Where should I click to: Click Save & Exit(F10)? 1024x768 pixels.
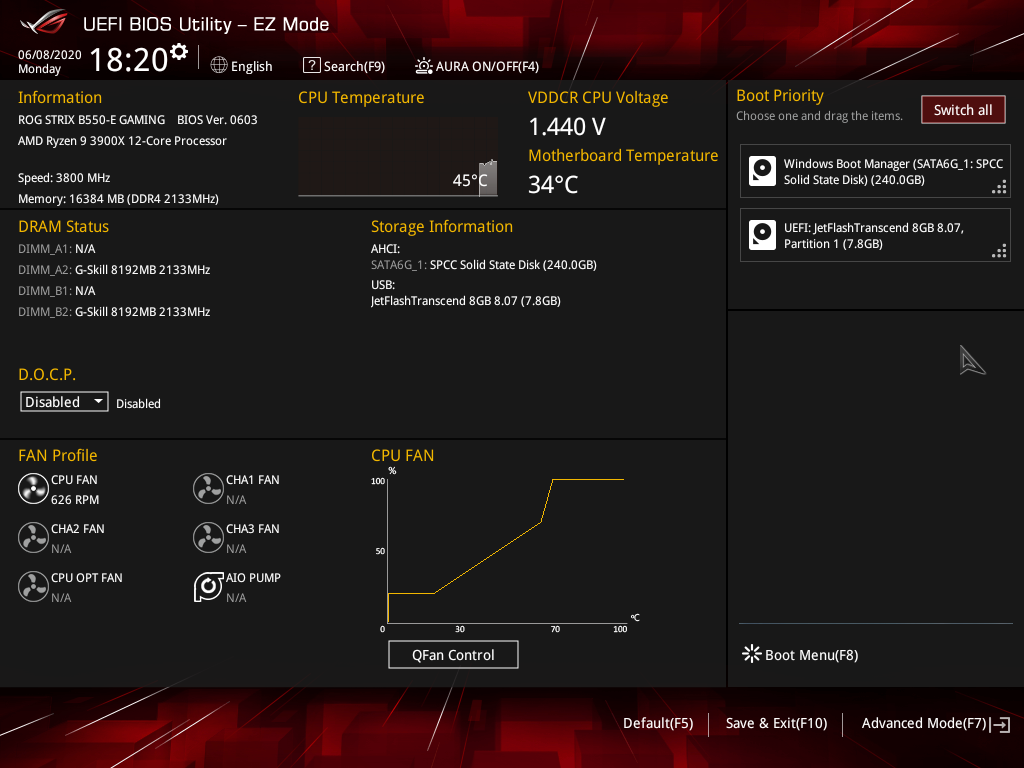(x=776, y=724)
